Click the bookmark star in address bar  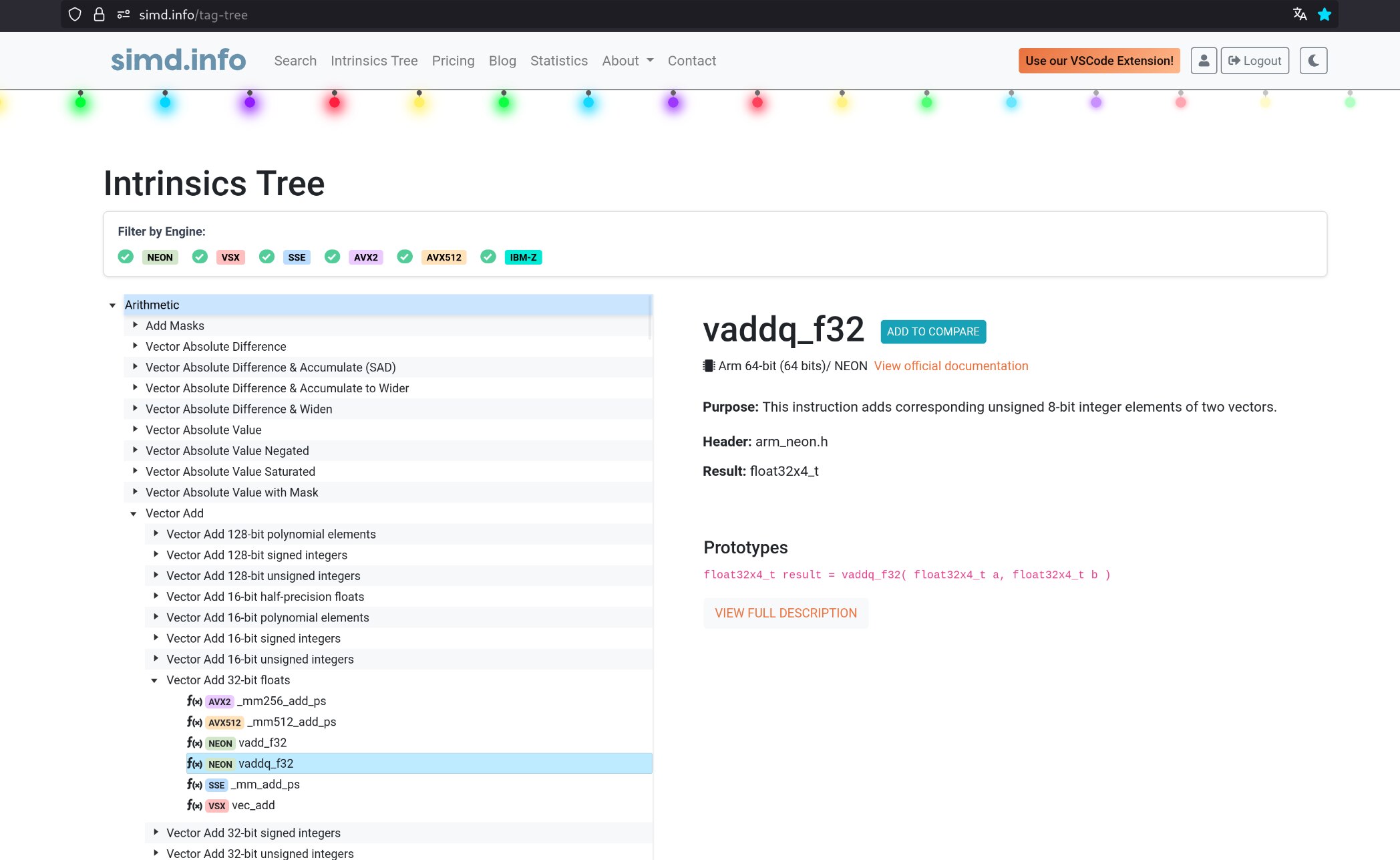click(1325, 15)
